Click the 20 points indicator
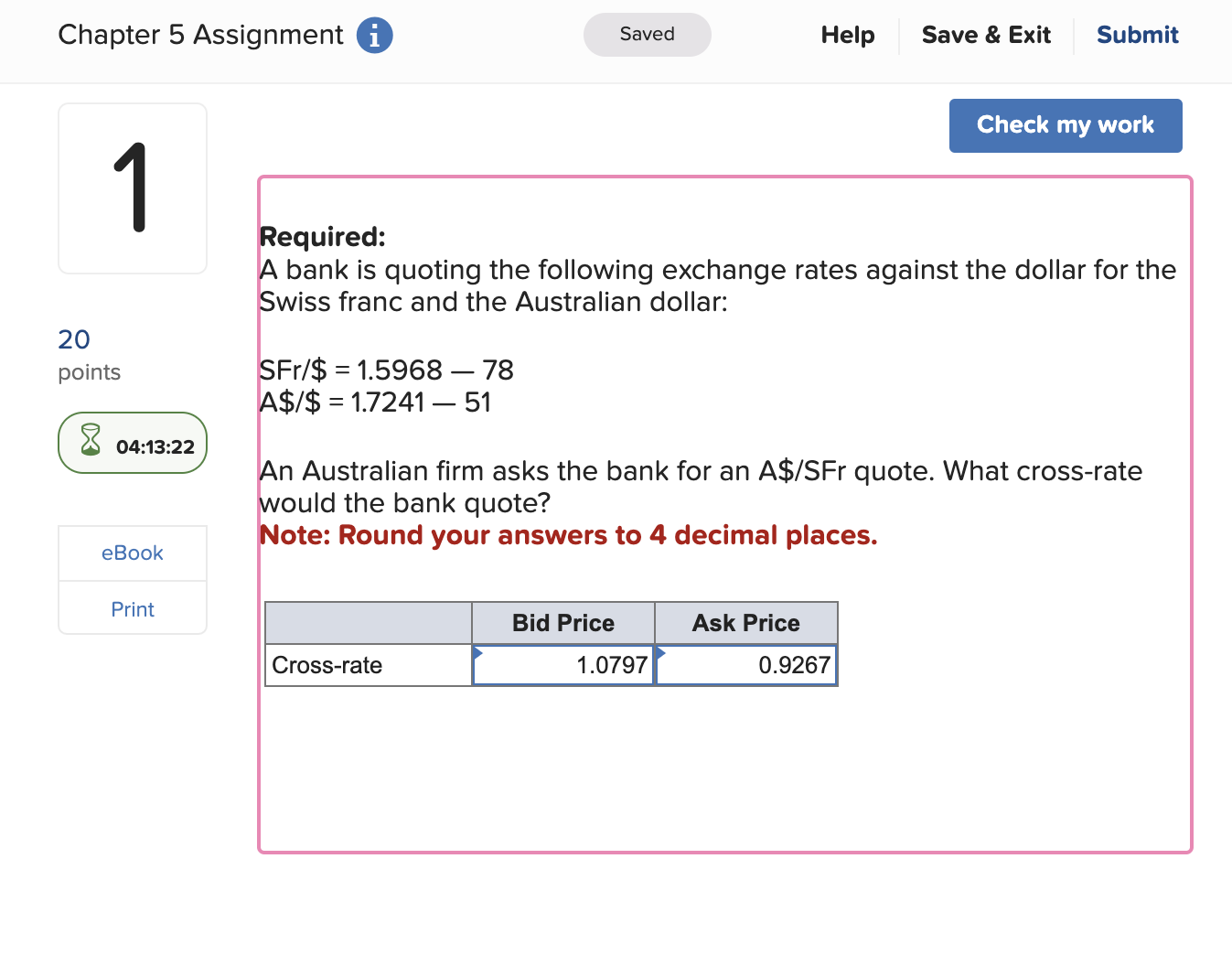1232x966 pixels. pyautogui.click(x=73, y=339)
